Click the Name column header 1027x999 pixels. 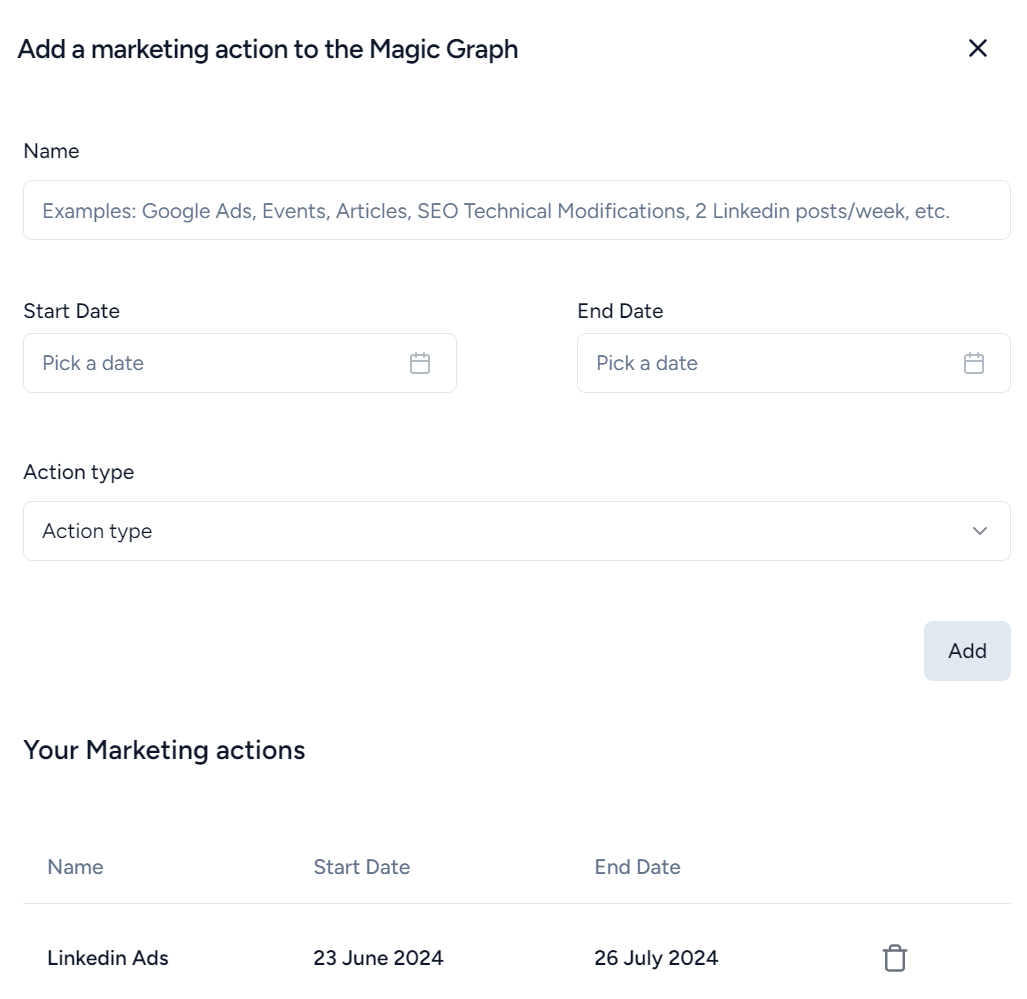pos(75,867)
